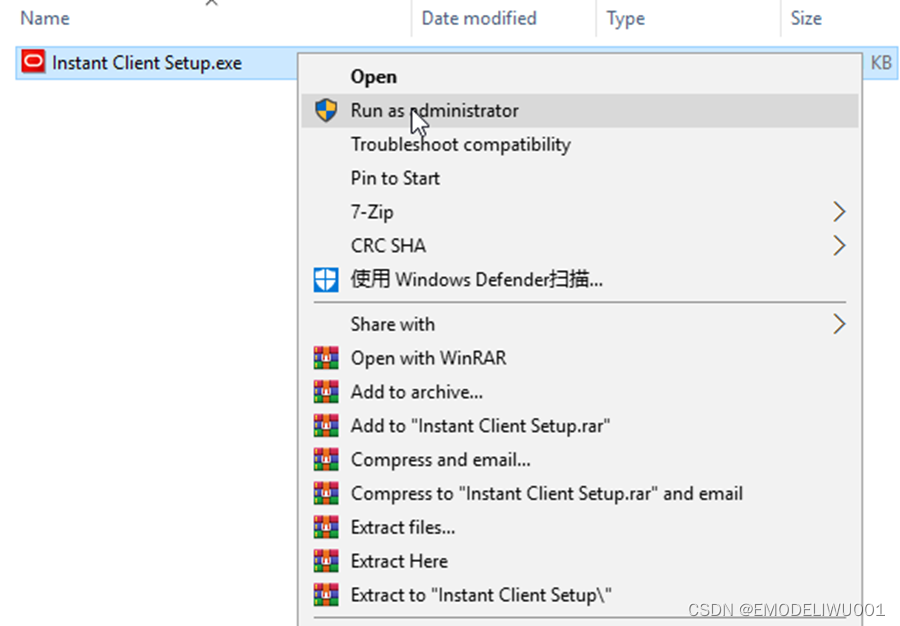Sort files by the Name column header
The height and width of the screenshot is (626, 900).
tap(45, 18)
